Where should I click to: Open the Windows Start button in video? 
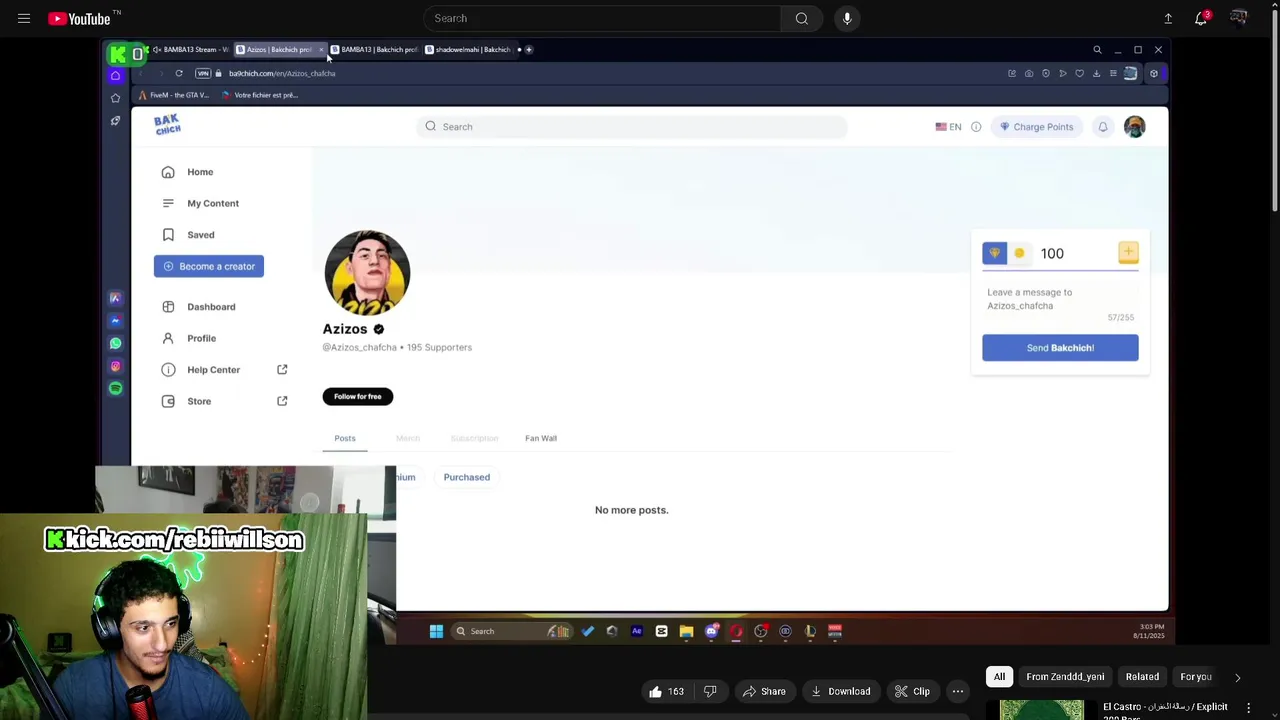436,631
